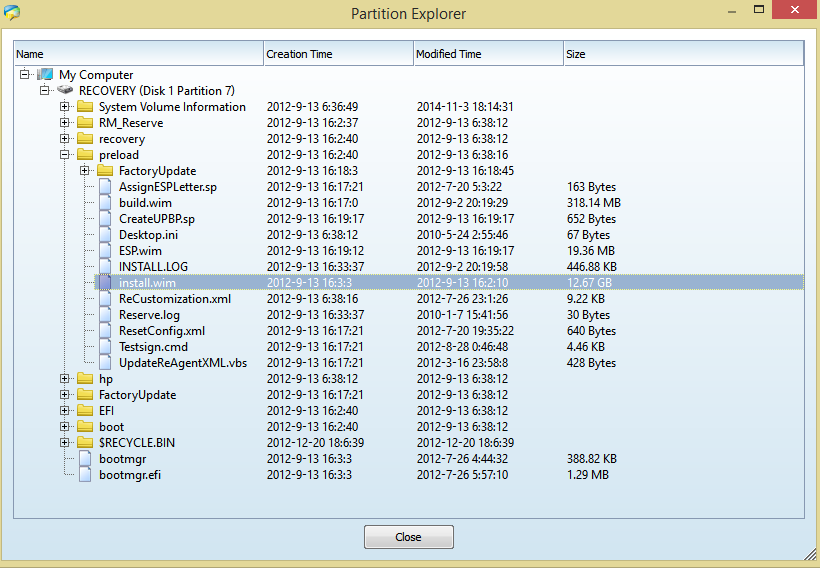Click the RM_Reserve folder icon
Screen dimensions: 820x568
85,123
